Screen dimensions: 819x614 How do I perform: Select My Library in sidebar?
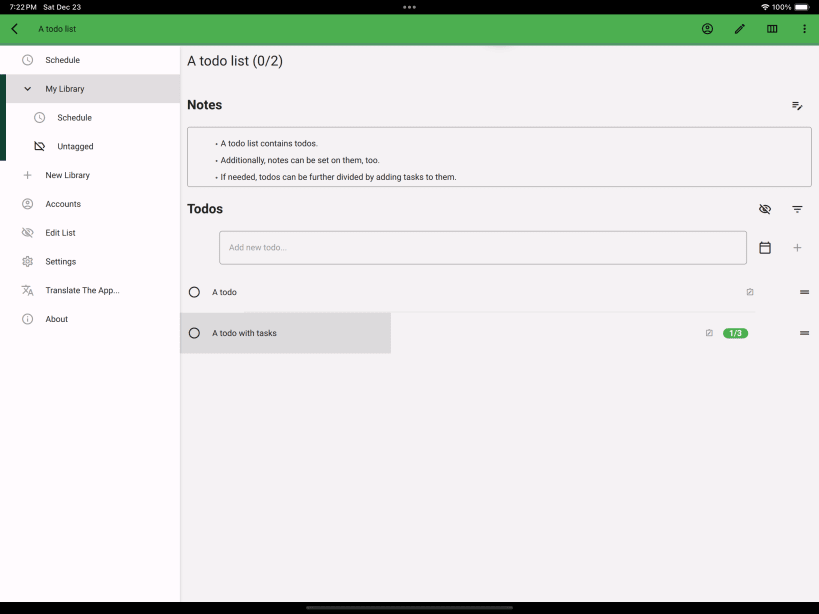(93, 89)
